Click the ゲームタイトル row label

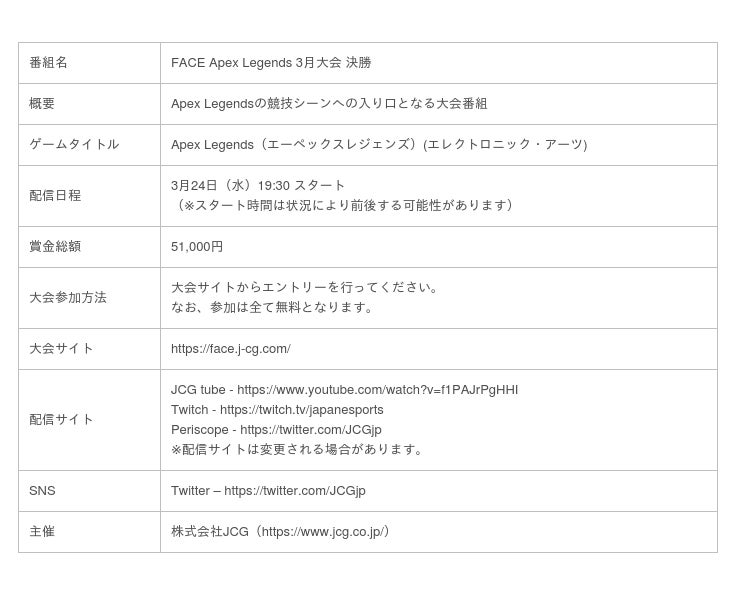[74, 145]
